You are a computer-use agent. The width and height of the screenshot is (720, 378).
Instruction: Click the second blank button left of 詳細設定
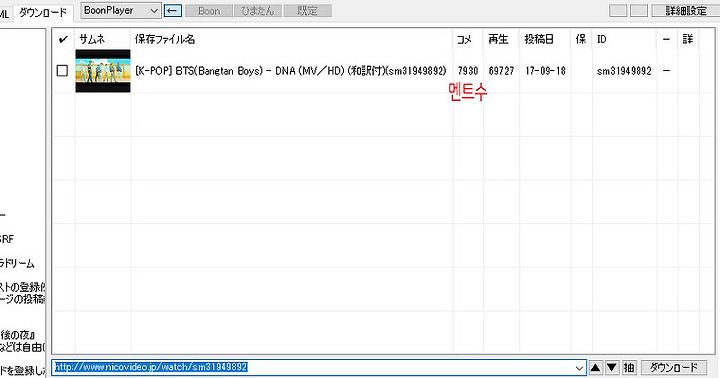pyautogui.click(x=639, y=11)
